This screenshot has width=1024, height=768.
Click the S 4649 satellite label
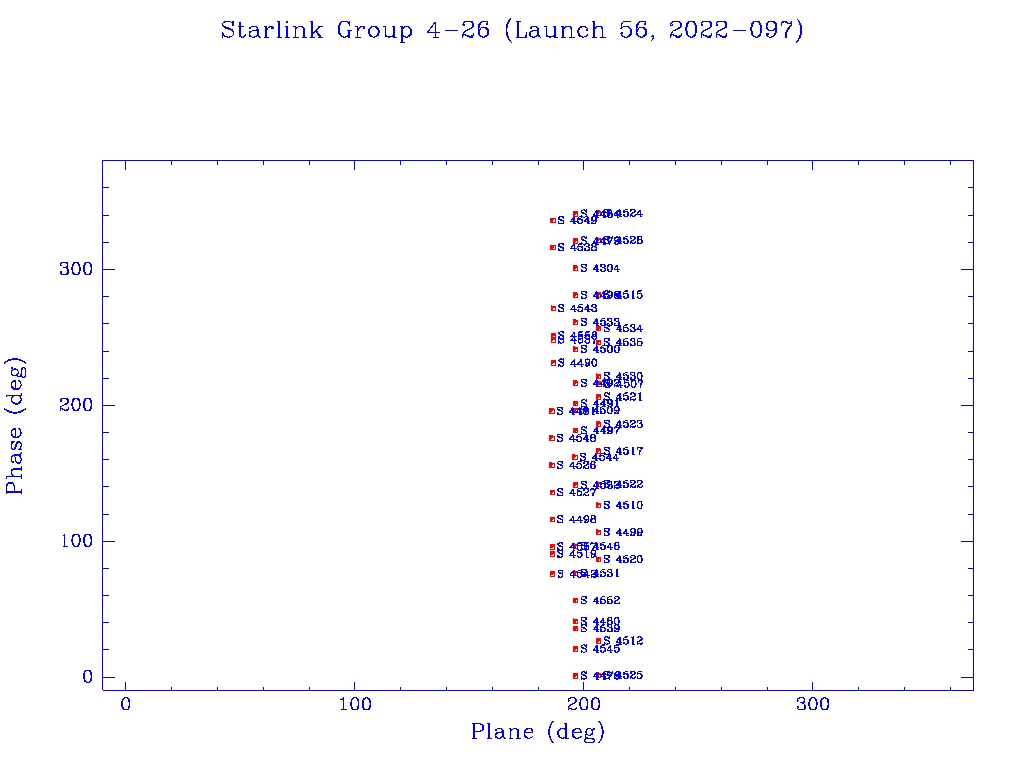pyautogui.click(x=577, y=221)
